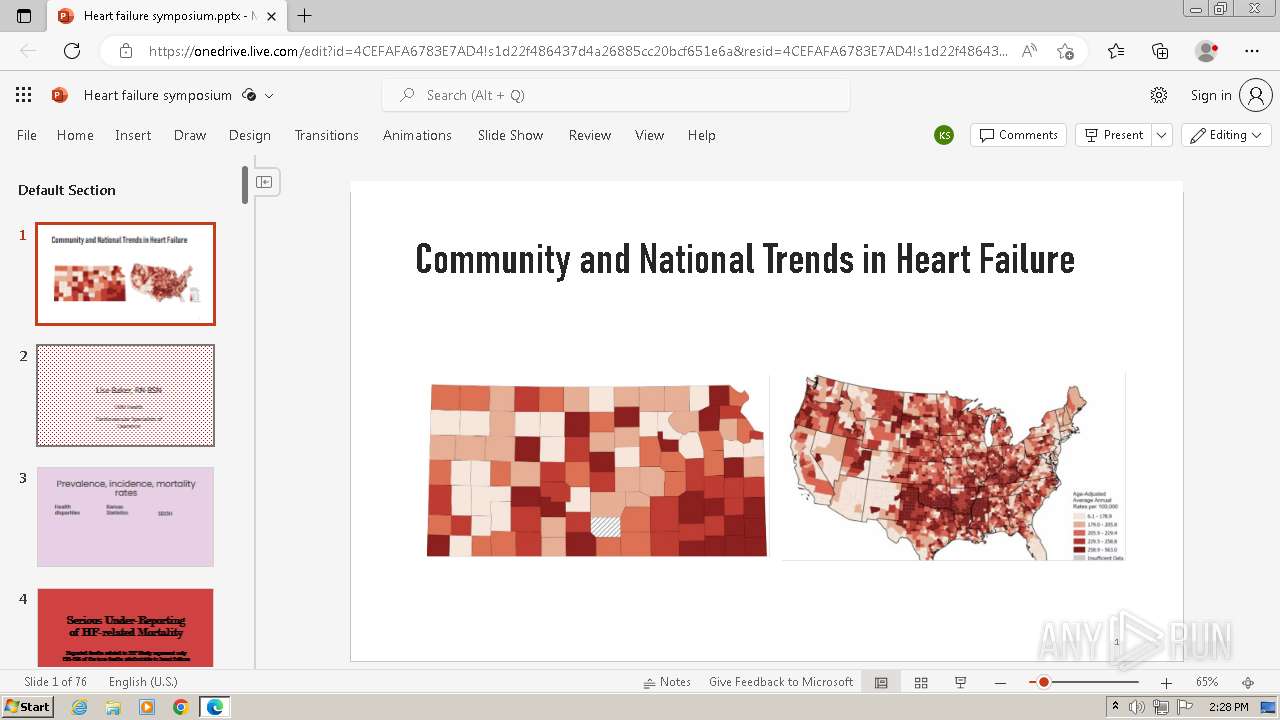Click the English (U.S.) language indicator
The height and width of the screenshot is (720, 1280).
[143, 682]
